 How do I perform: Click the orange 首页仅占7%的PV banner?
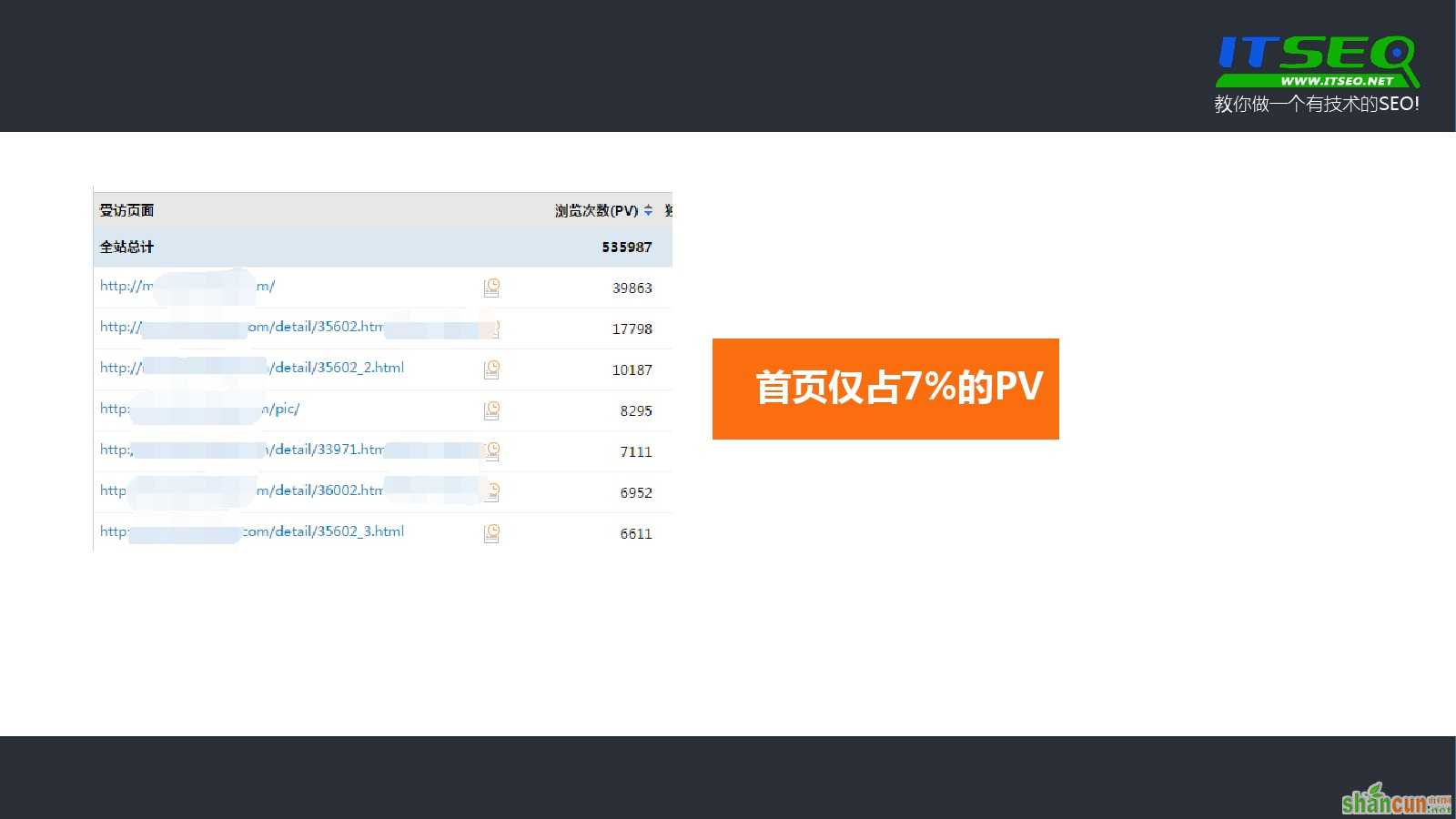point(885,389)
